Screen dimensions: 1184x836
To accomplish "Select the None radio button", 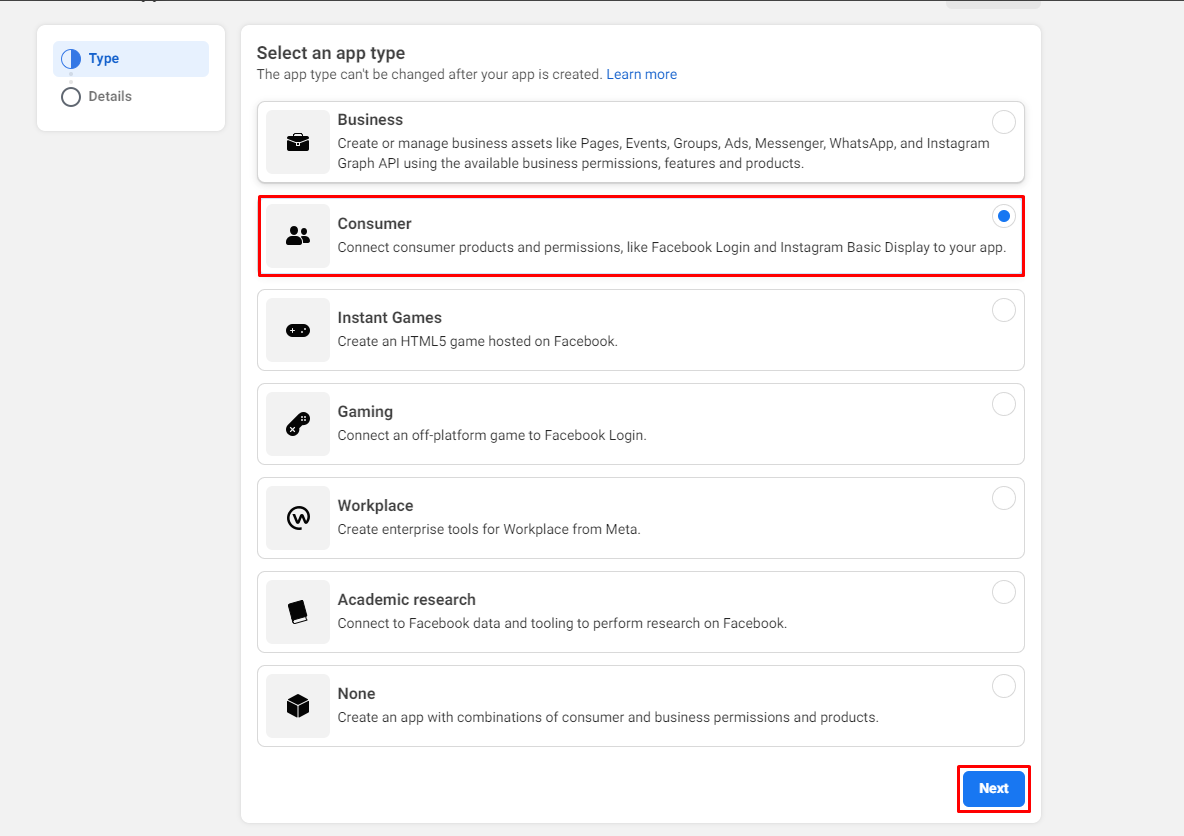I will [1004, 686].
